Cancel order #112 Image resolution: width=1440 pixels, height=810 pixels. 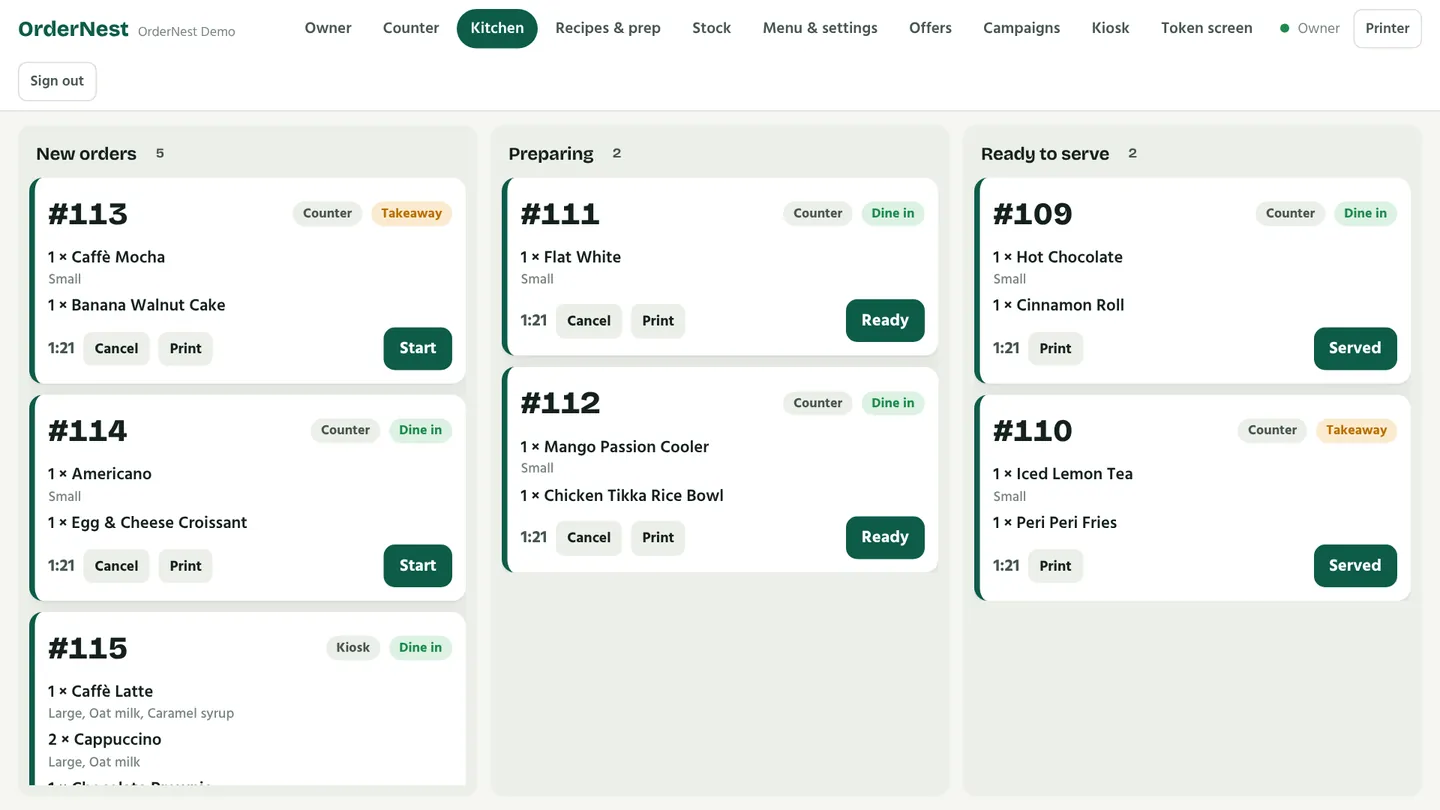coord(588,537)
